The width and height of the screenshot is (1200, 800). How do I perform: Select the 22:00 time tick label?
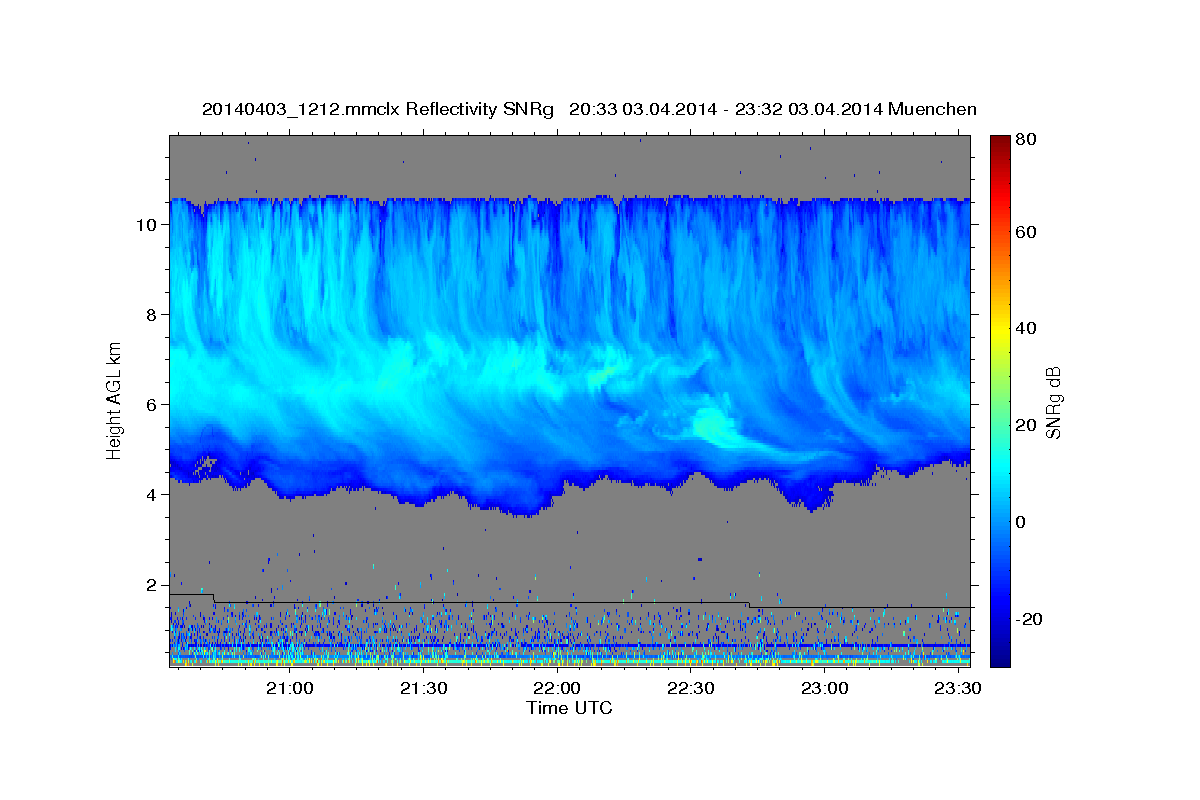[556, 688]
